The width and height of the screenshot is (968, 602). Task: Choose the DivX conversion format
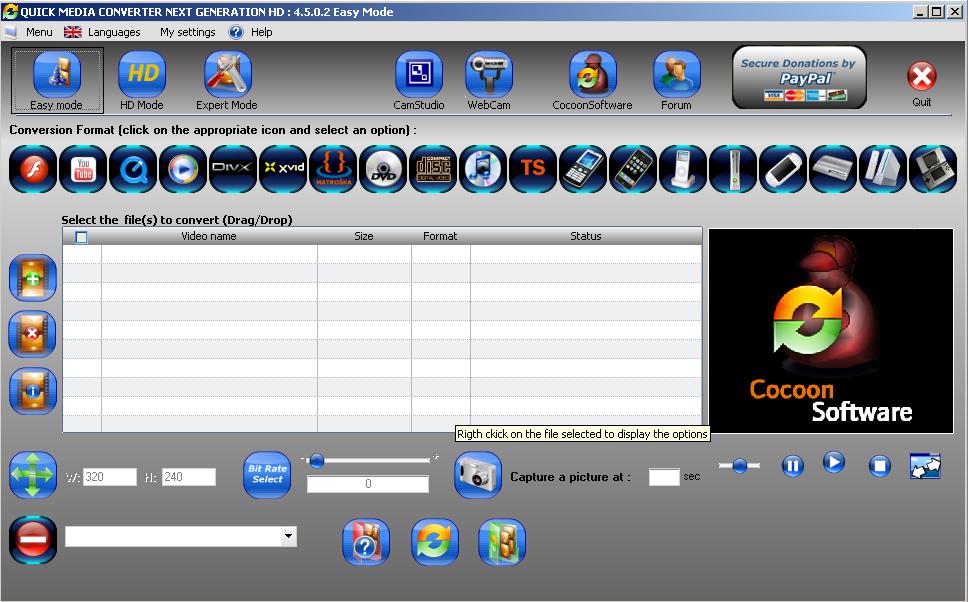[x=233, y=169]
